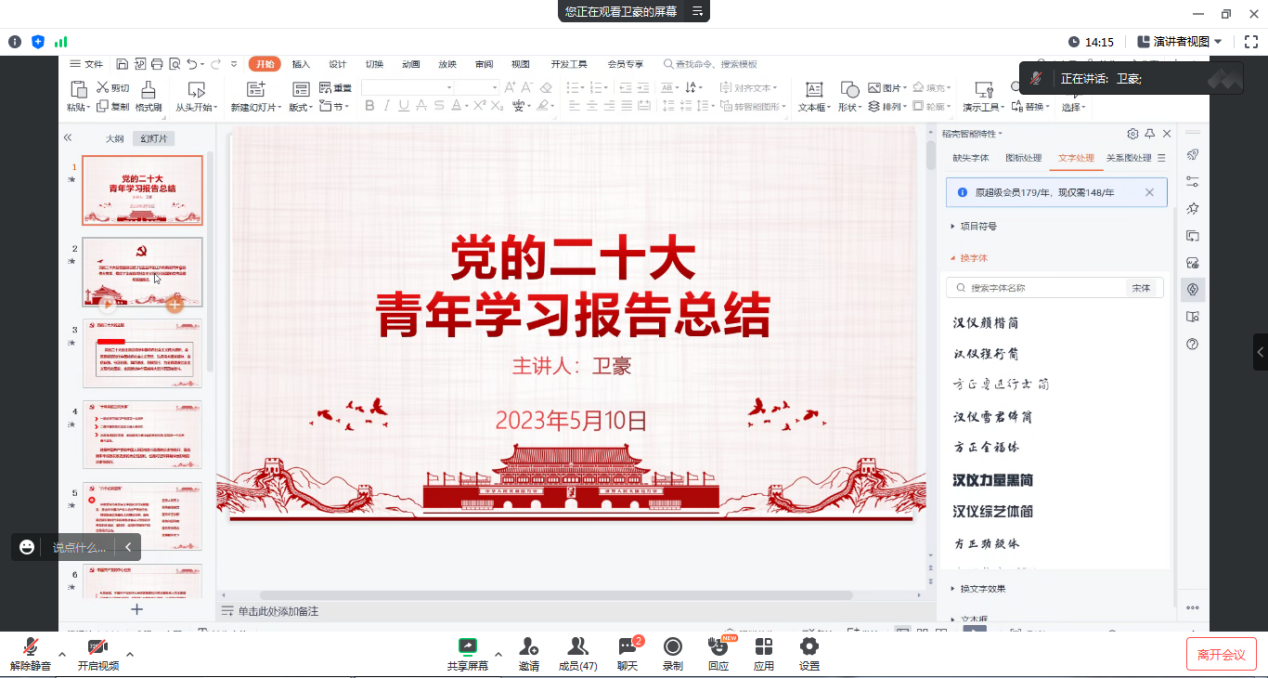The width and height of the screenshot is (1268, 678).
Task: Open Speaker View (演讲者视图) dropdown
Action: point(1180,42)
